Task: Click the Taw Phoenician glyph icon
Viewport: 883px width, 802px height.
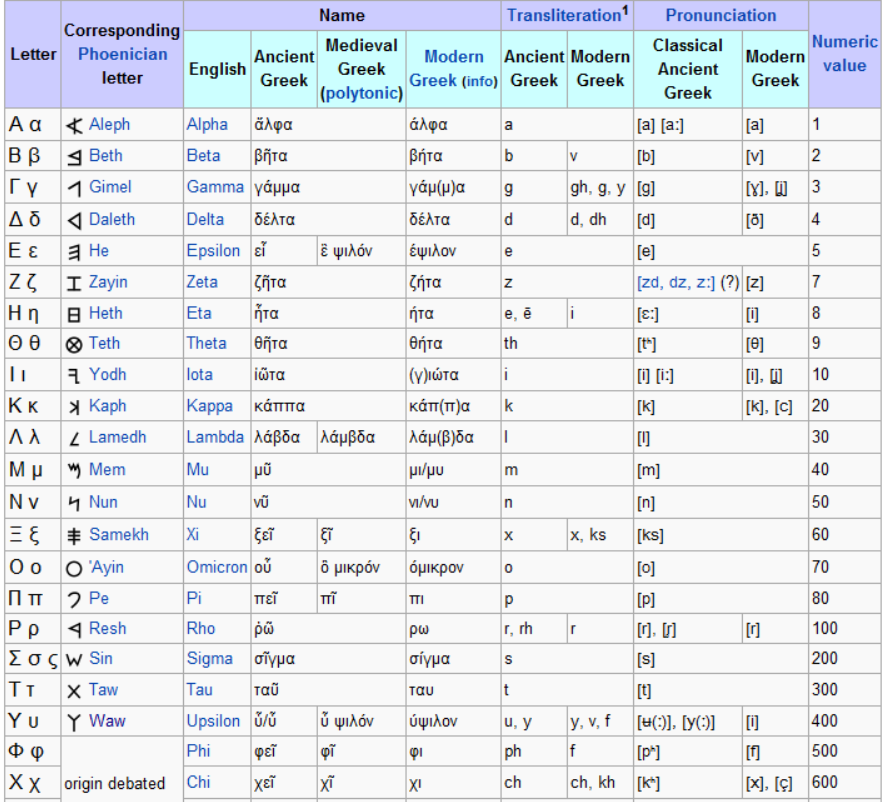Action: (x=74, y=691)
